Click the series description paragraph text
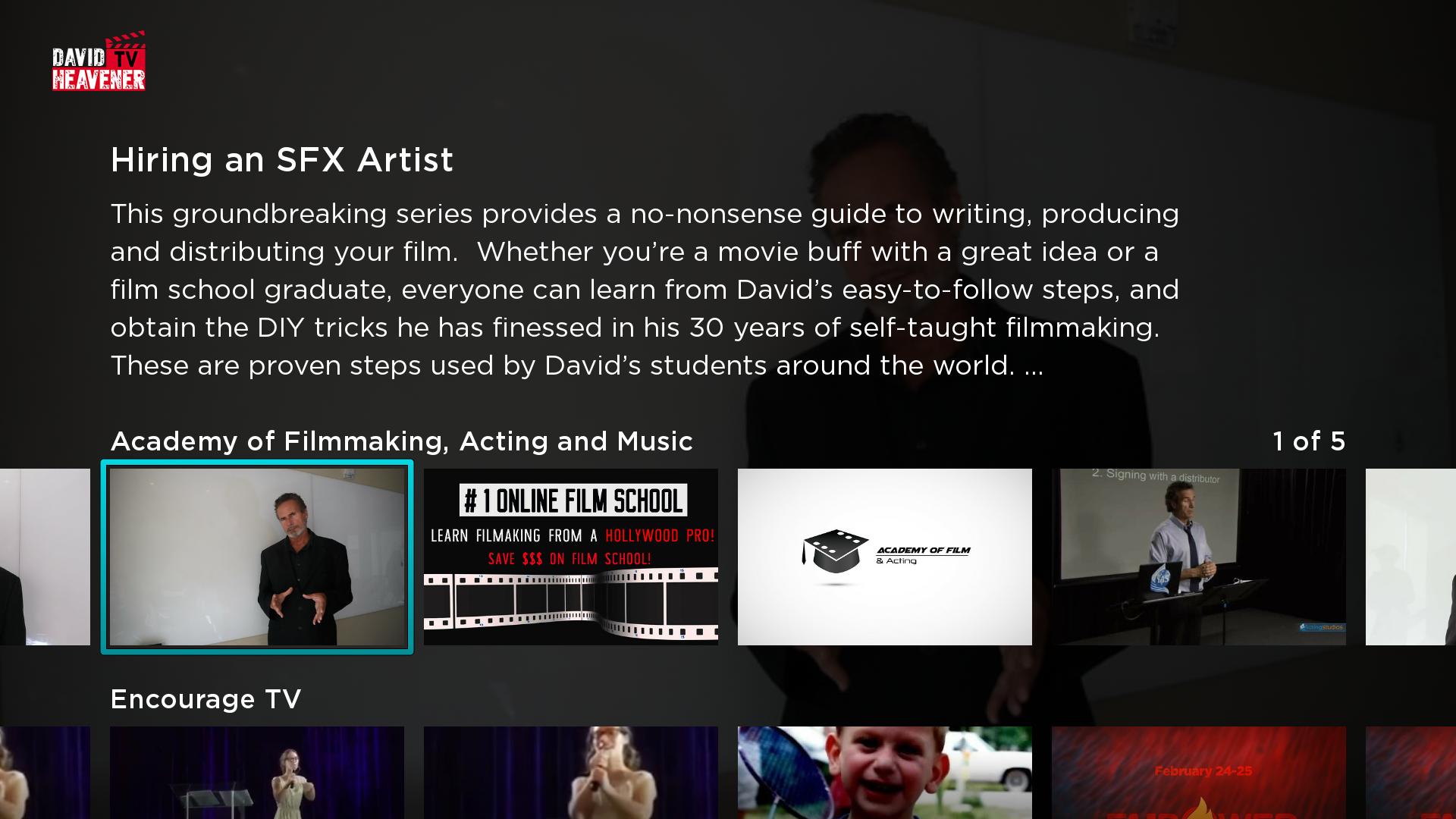Screen dimensions: 1456x819 point(645,290)
